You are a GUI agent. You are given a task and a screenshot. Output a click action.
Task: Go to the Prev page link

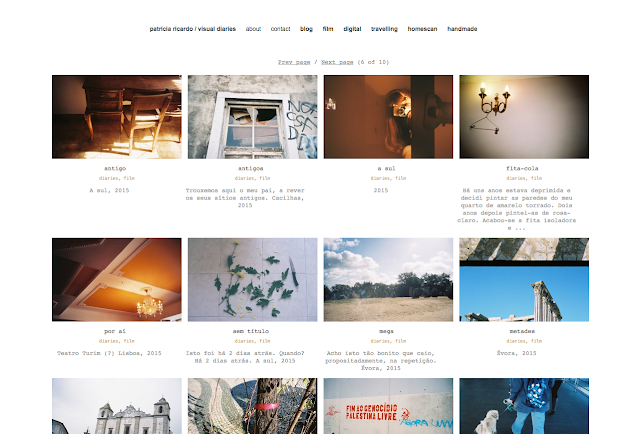click(x=294, y=62)
